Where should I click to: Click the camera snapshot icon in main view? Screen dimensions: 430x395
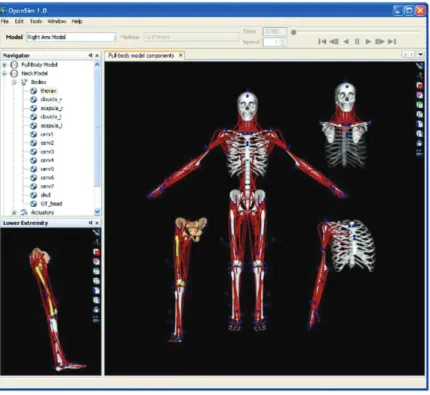[x=420, y=143]
